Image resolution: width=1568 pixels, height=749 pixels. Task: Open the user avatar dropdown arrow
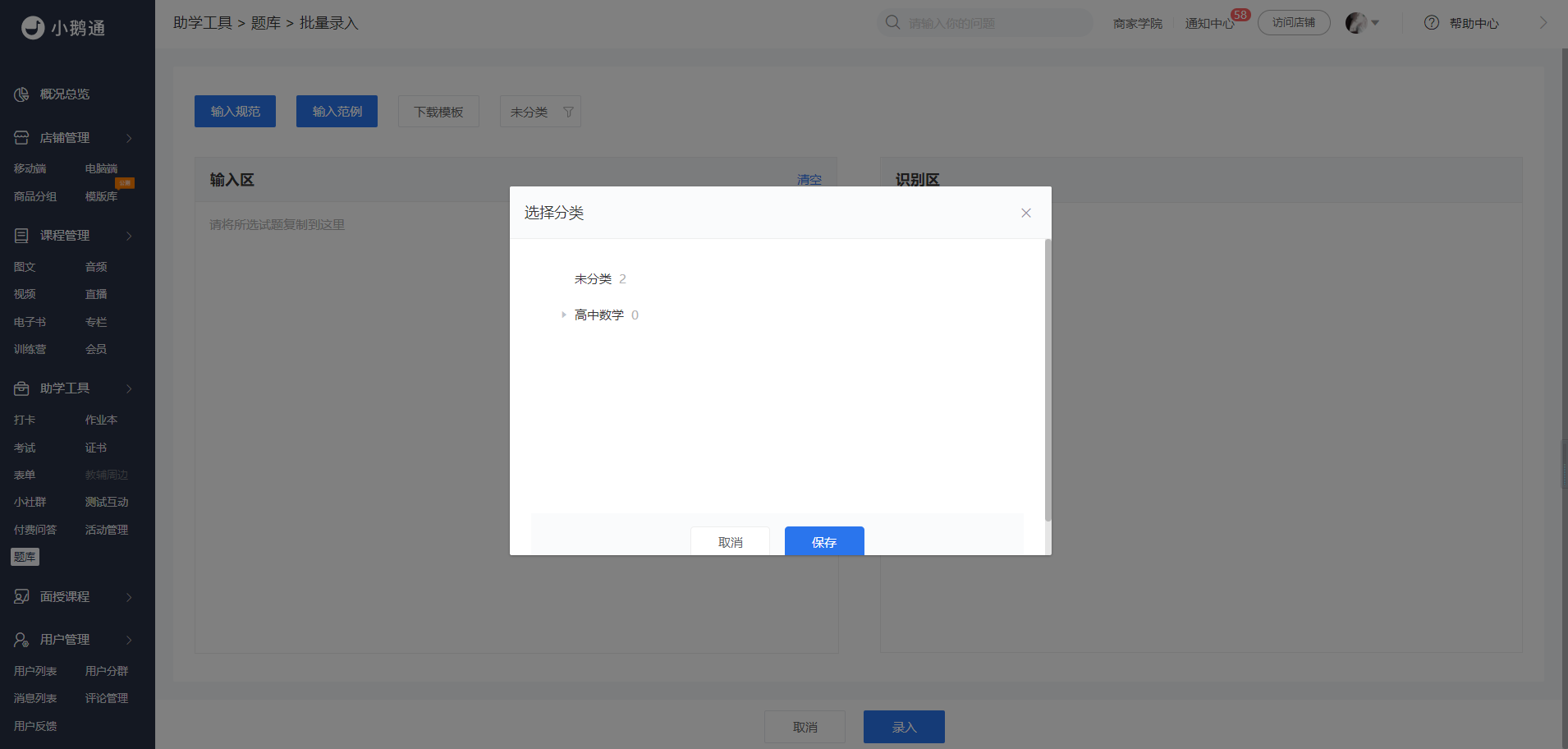1375,23
